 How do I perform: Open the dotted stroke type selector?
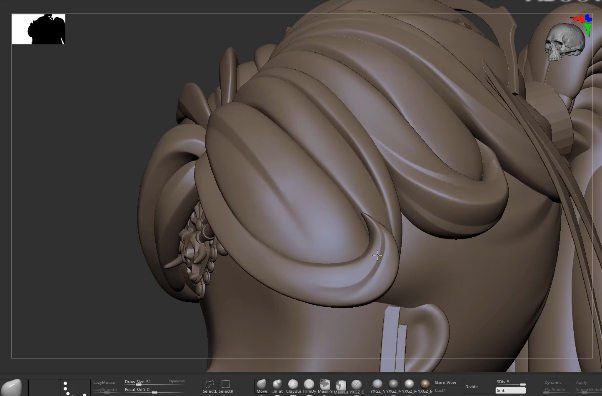click(74, 388)
